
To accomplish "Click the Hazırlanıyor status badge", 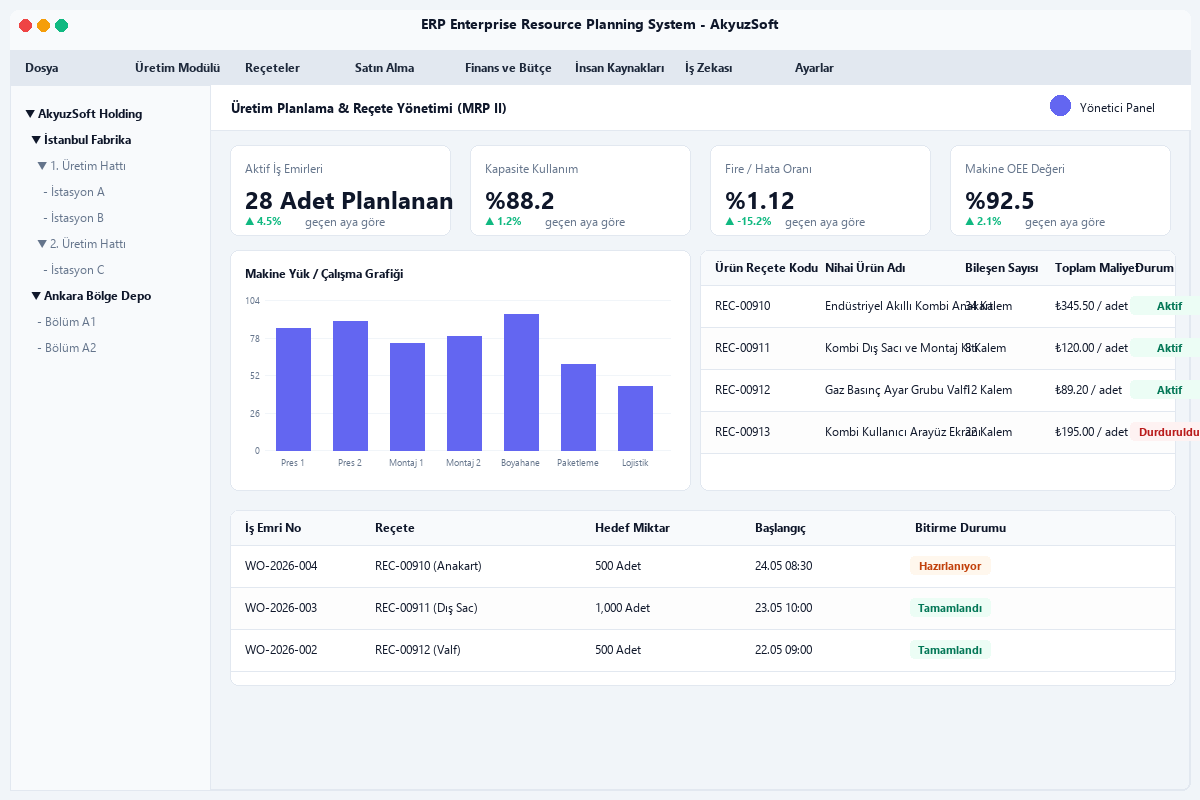I will pos(950,566).
